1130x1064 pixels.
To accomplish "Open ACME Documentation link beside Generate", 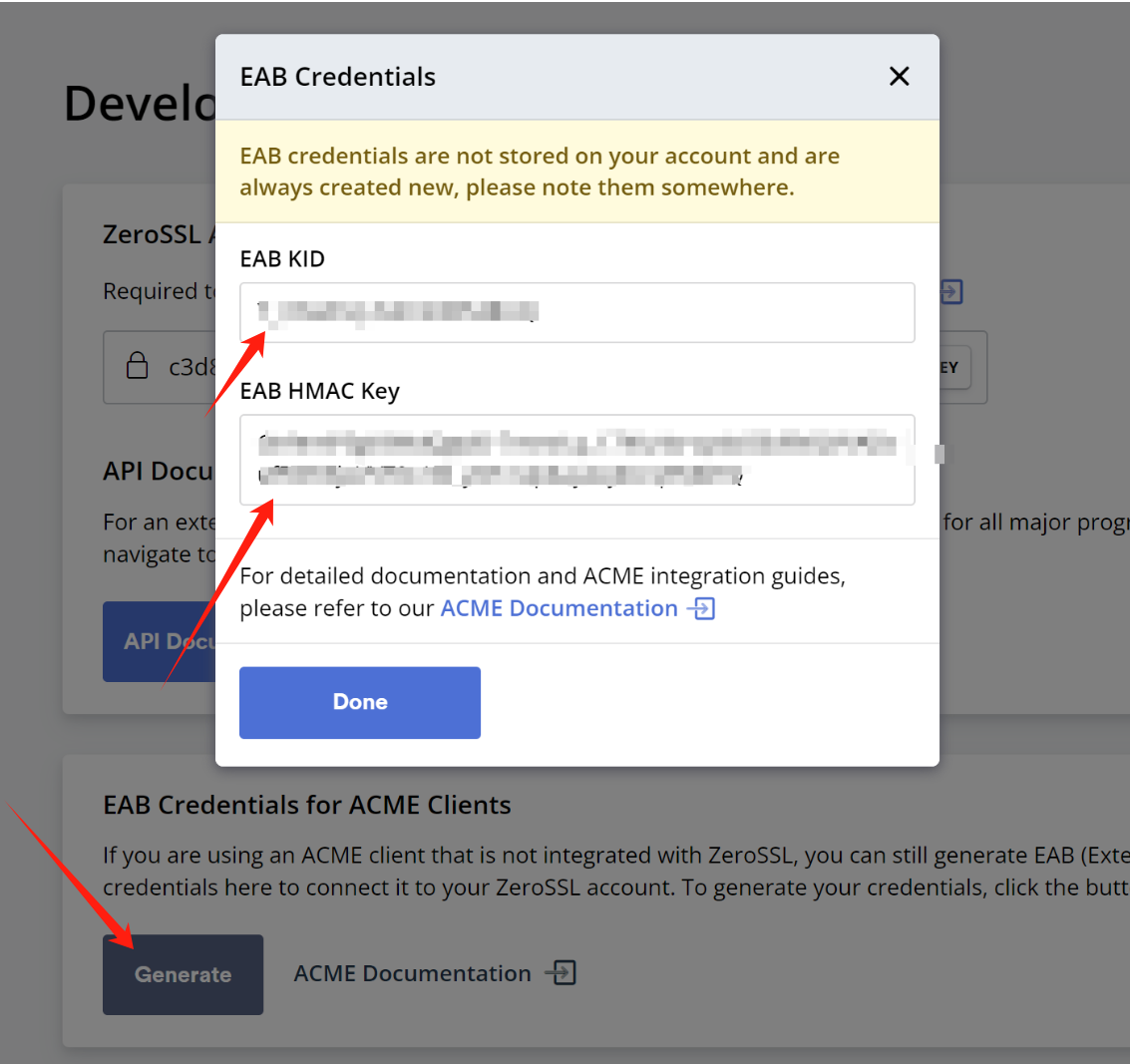I will tap(412, 973).
